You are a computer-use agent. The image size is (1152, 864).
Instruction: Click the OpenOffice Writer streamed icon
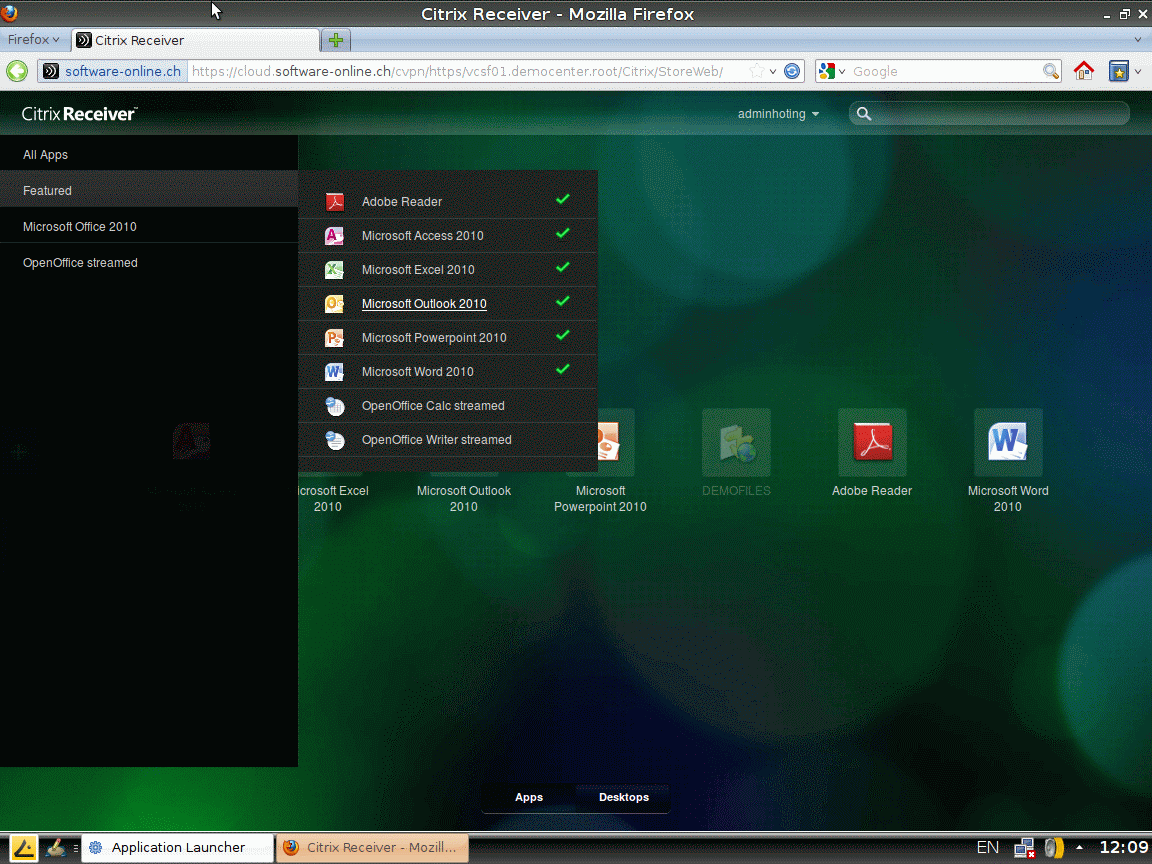point(335,439)
